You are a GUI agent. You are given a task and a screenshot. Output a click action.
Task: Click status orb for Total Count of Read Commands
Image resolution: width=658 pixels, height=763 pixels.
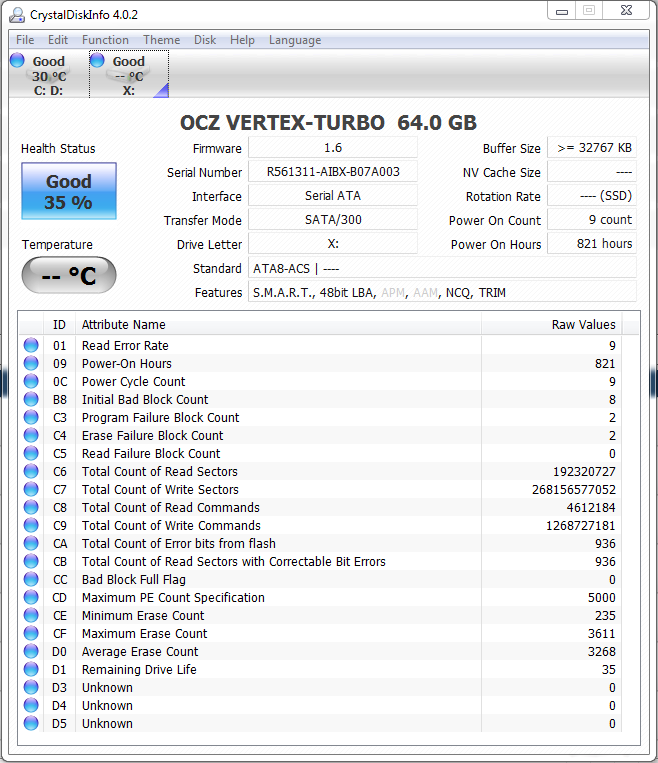pyautogui.click(x=31, y=507)
